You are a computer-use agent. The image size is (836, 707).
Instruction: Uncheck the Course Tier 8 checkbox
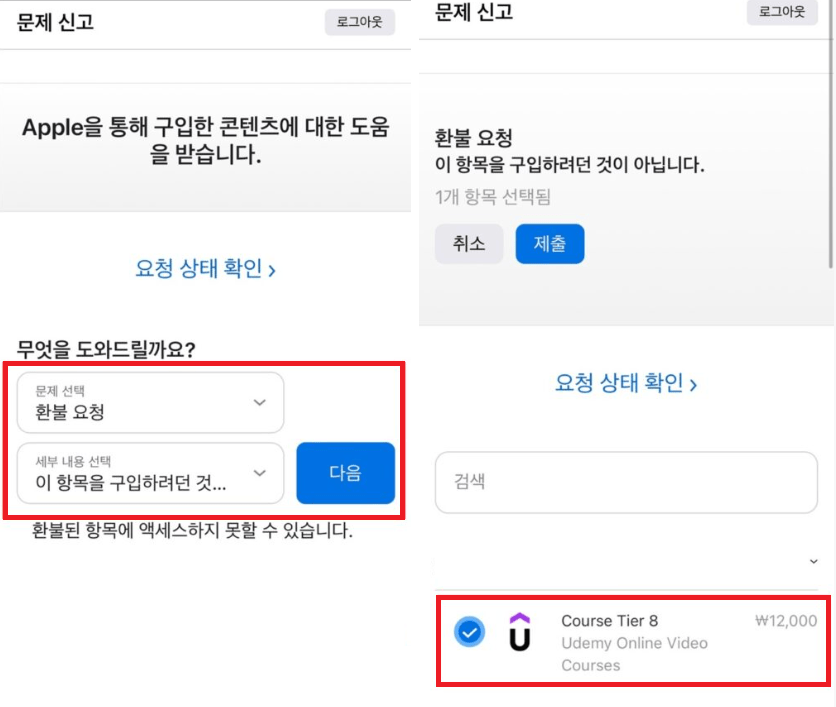point(469,632)
